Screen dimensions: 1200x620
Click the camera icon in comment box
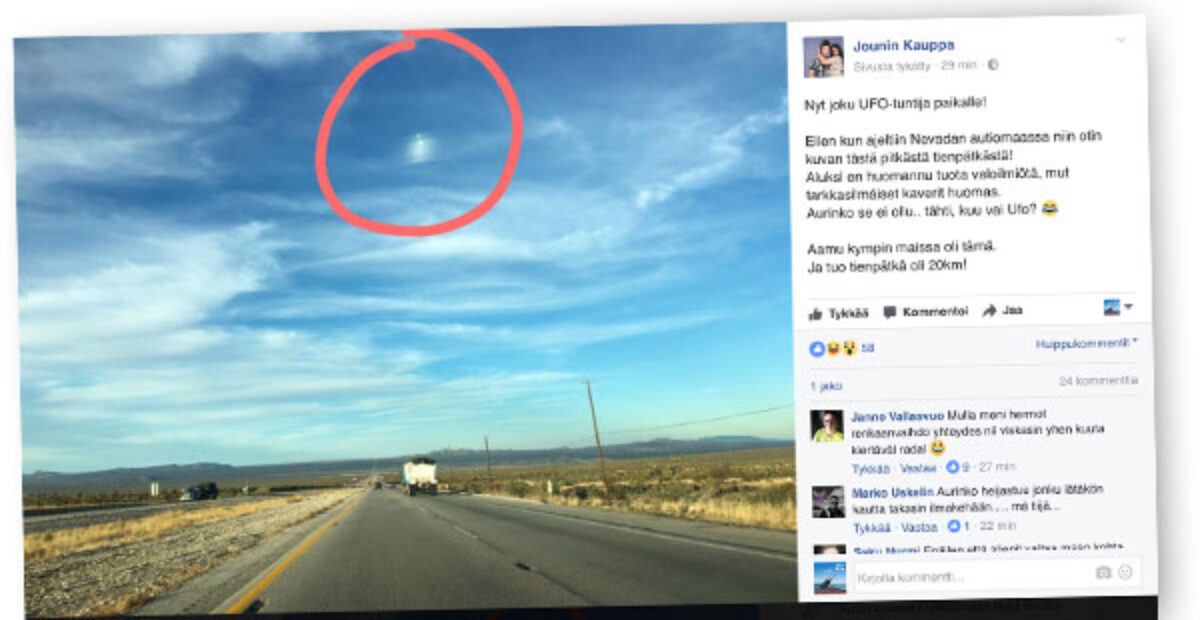(x=1103, y=572)
